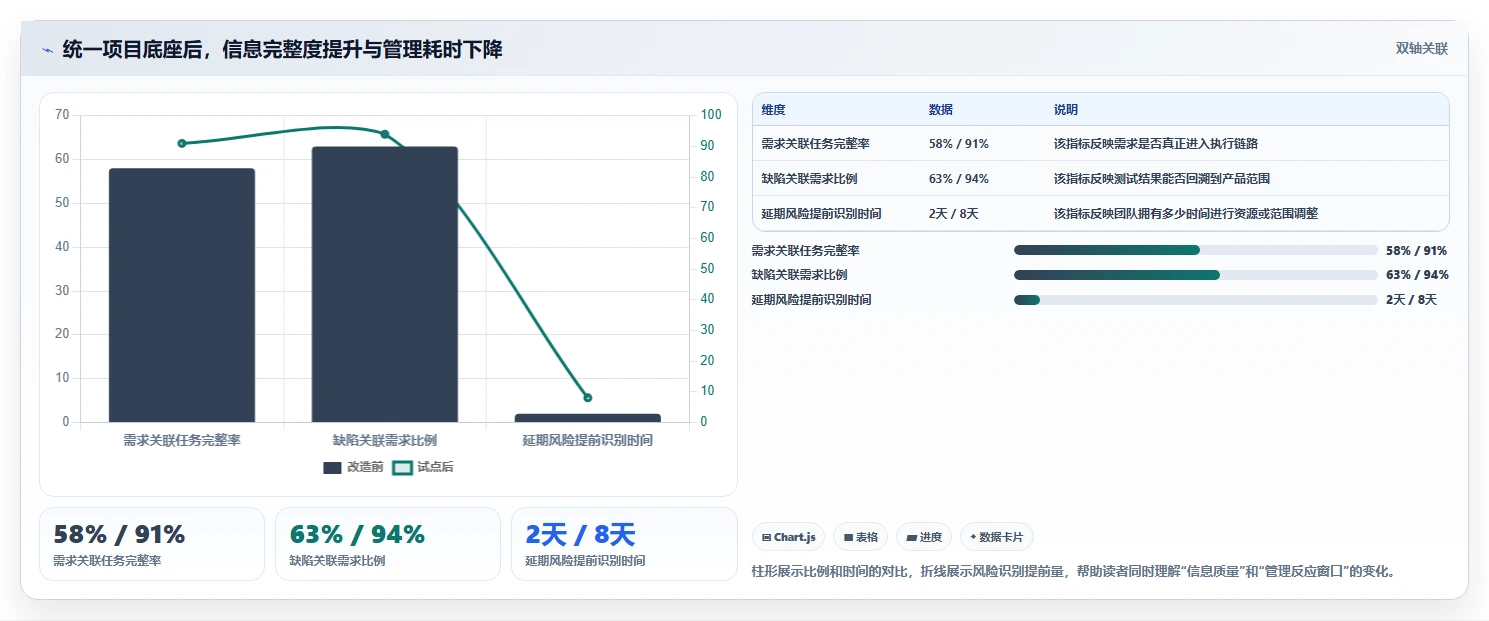1489x621 pixels.
Task: Click table value 58% / 91%
Action: 959,144
